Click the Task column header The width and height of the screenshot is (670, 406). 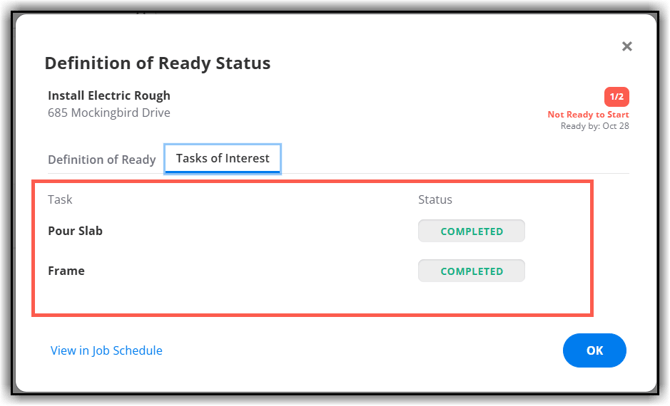pos(60,200)
